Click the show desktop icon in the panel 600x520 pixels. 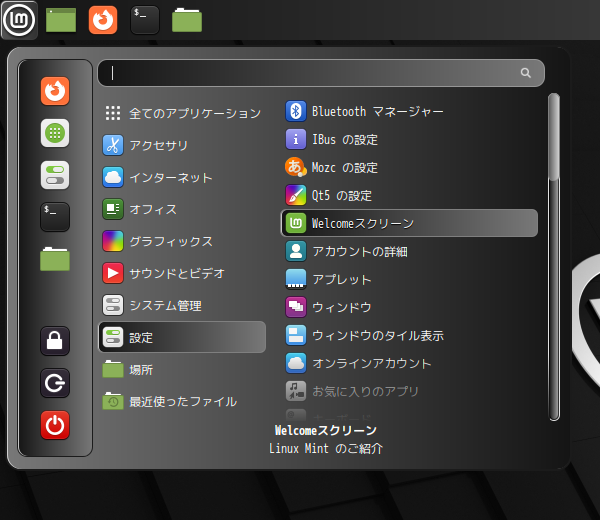(61, 20)
